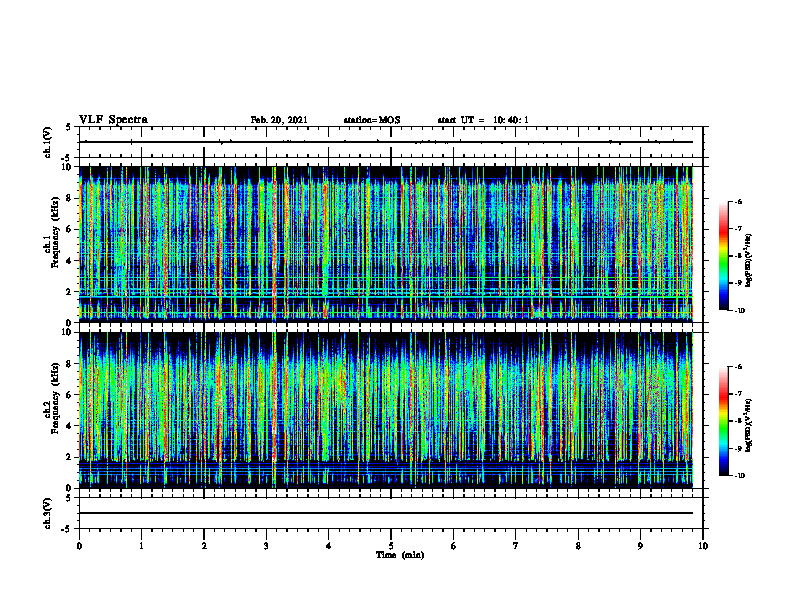Click the ch.2 color bar's log(PSD) label

coord(749,426)
